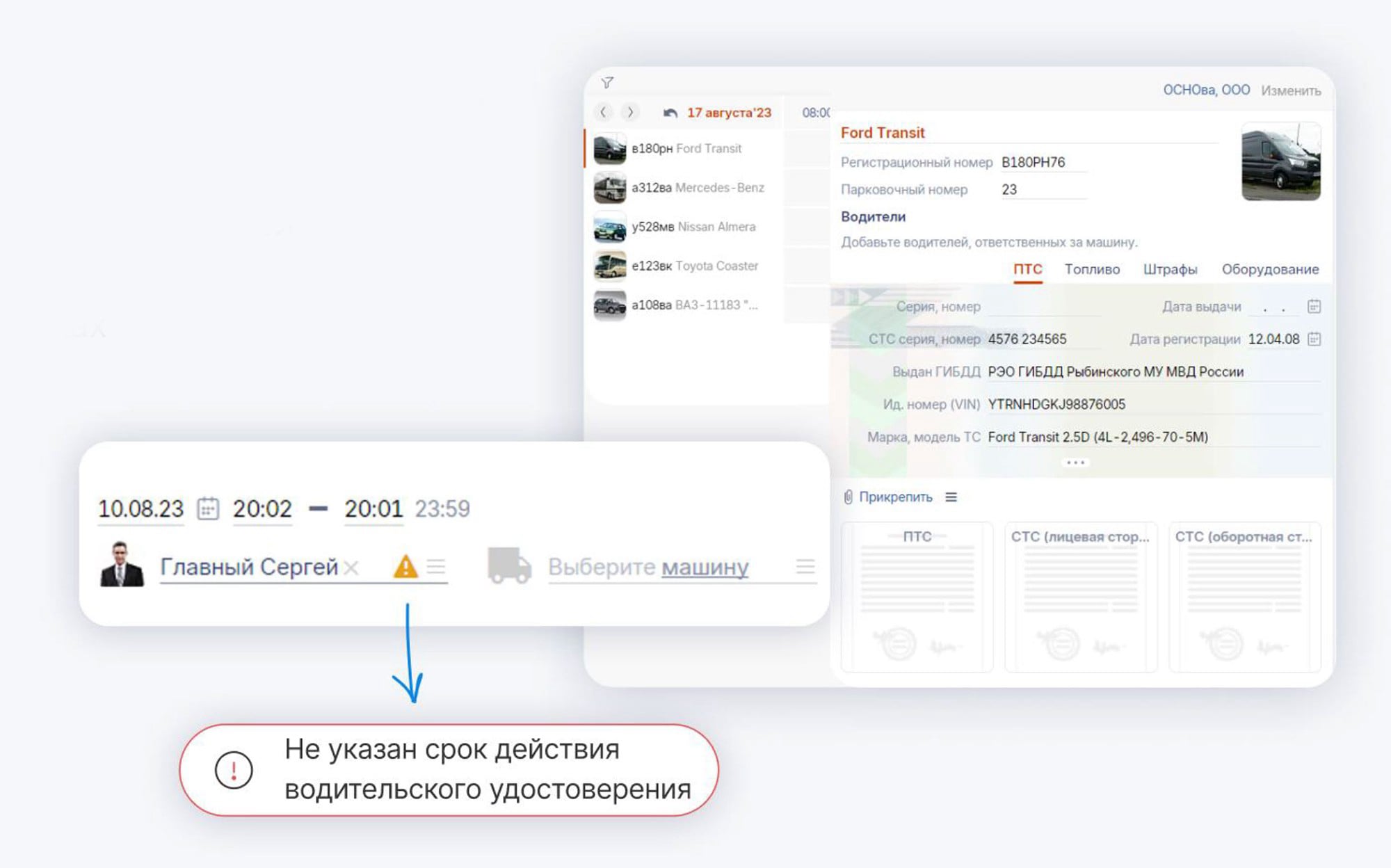This screenshot has width=1391, height=868.
Task: Click the Прикрепить button
Action: tap(894, 497)
